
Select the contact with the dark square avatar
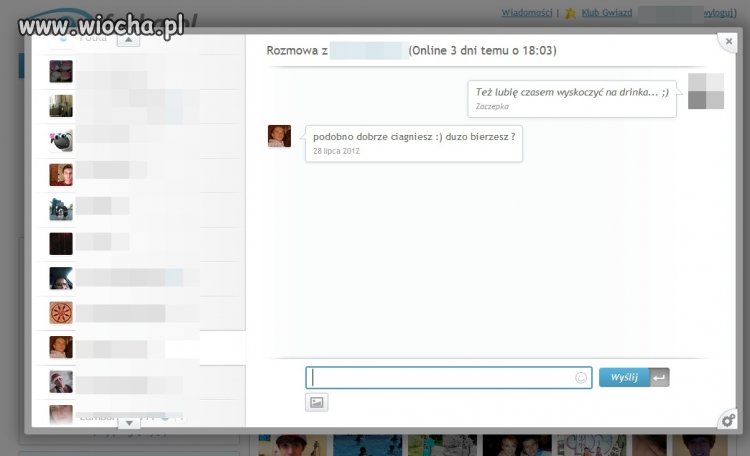61,244
